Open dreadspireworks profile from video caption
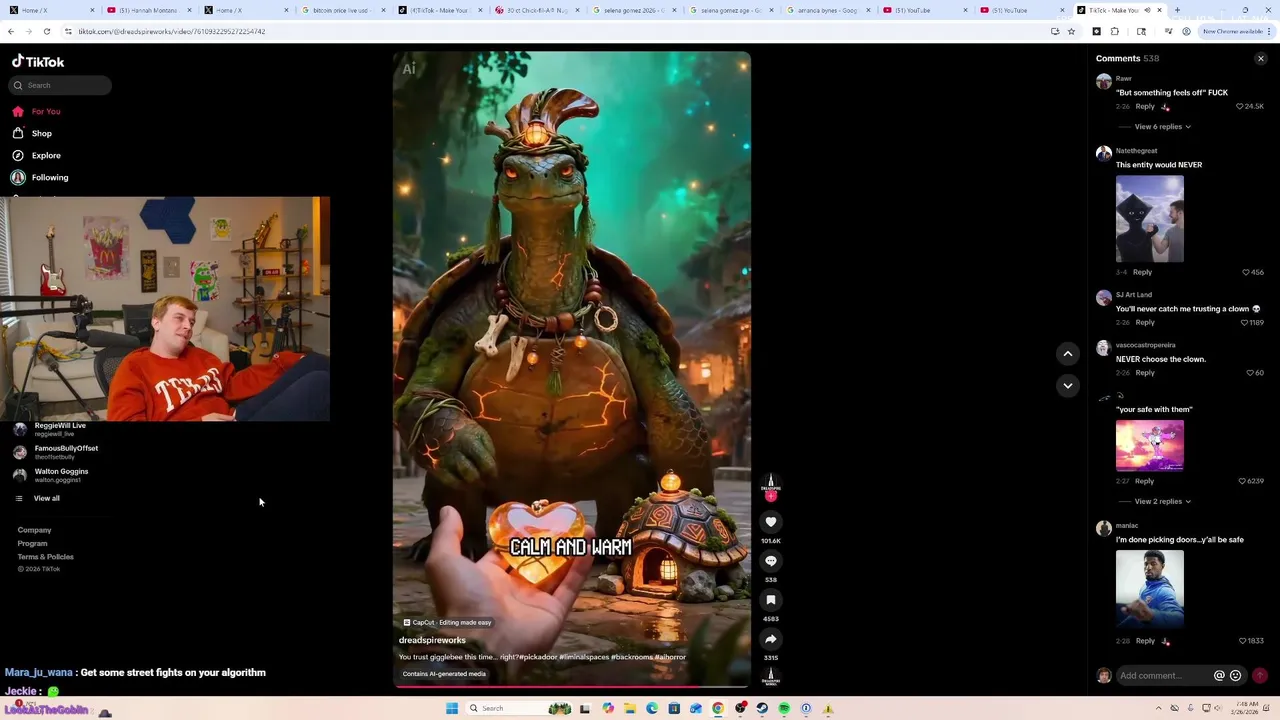Viewport: 1280px width, 720px height. 432,640
